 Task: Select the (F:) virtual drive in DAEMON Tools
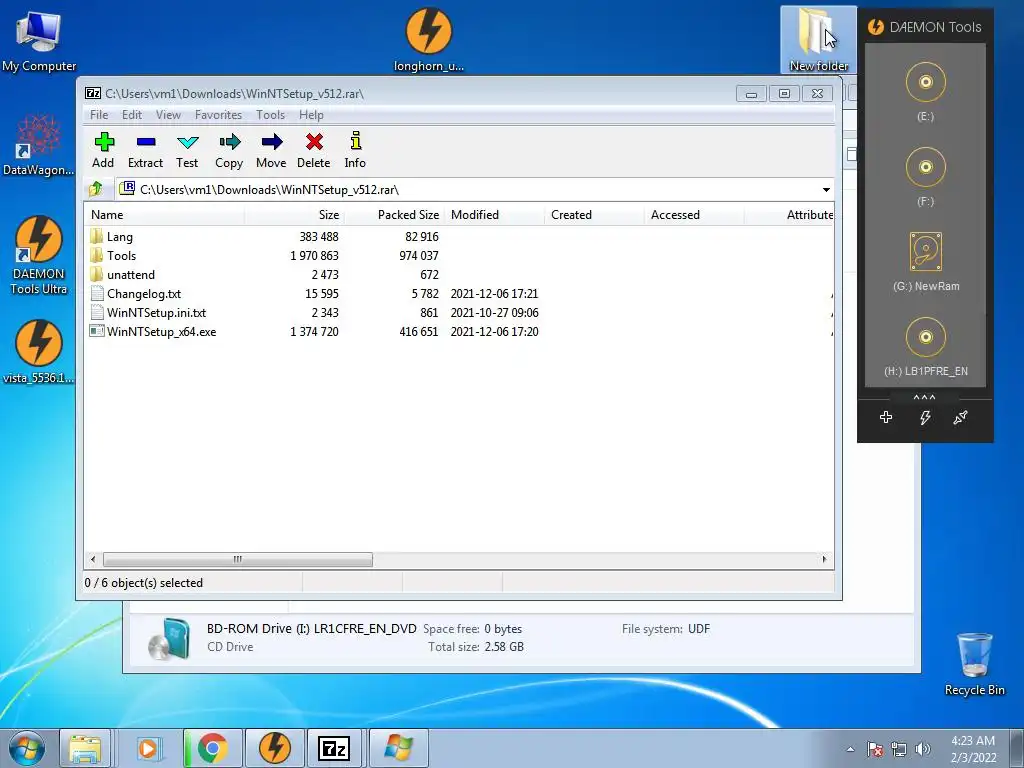tap(925, 176)
